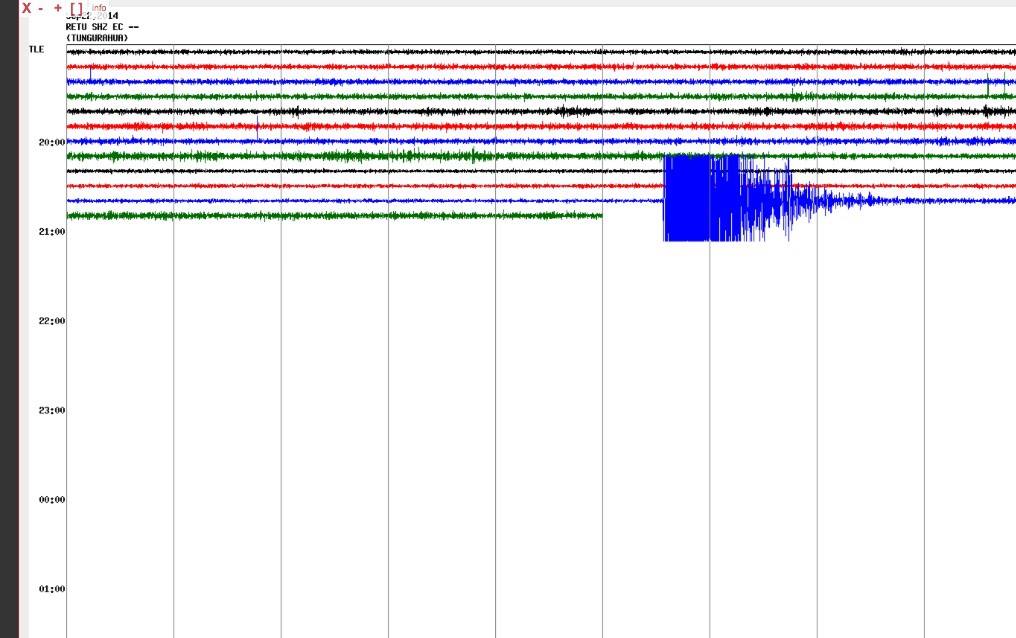1016x638 pixels.
Task: Select the 01:00 time marker
Action: tap(52, 589)
